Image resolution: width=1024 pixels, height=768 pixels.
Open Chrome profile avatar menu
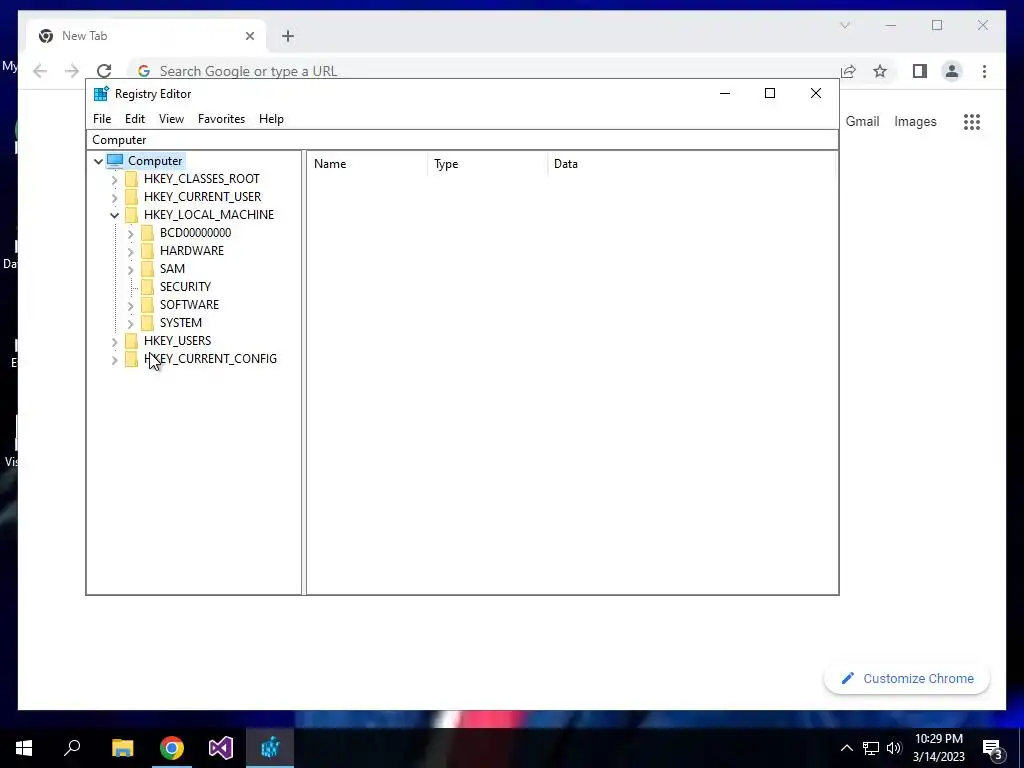click(952, 71)
